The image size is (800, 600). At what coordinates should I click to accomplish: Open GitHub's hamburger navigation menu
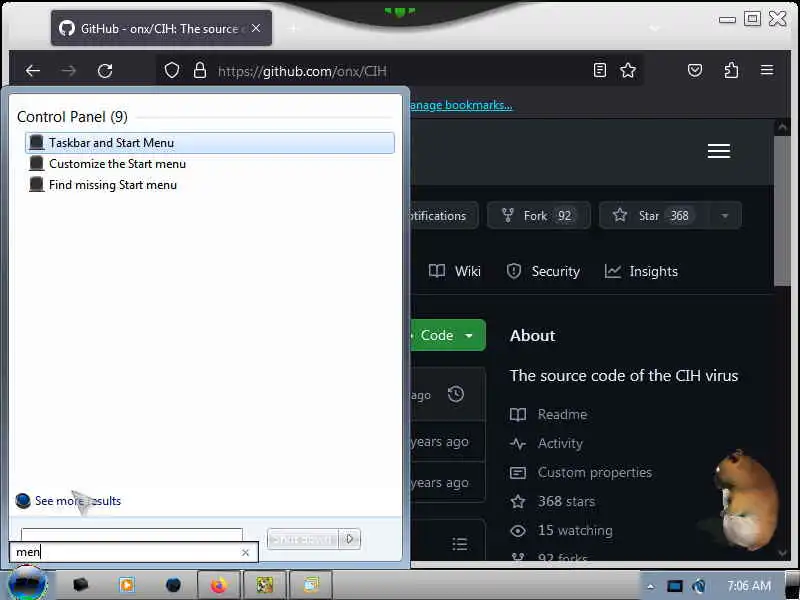point(719,151)
